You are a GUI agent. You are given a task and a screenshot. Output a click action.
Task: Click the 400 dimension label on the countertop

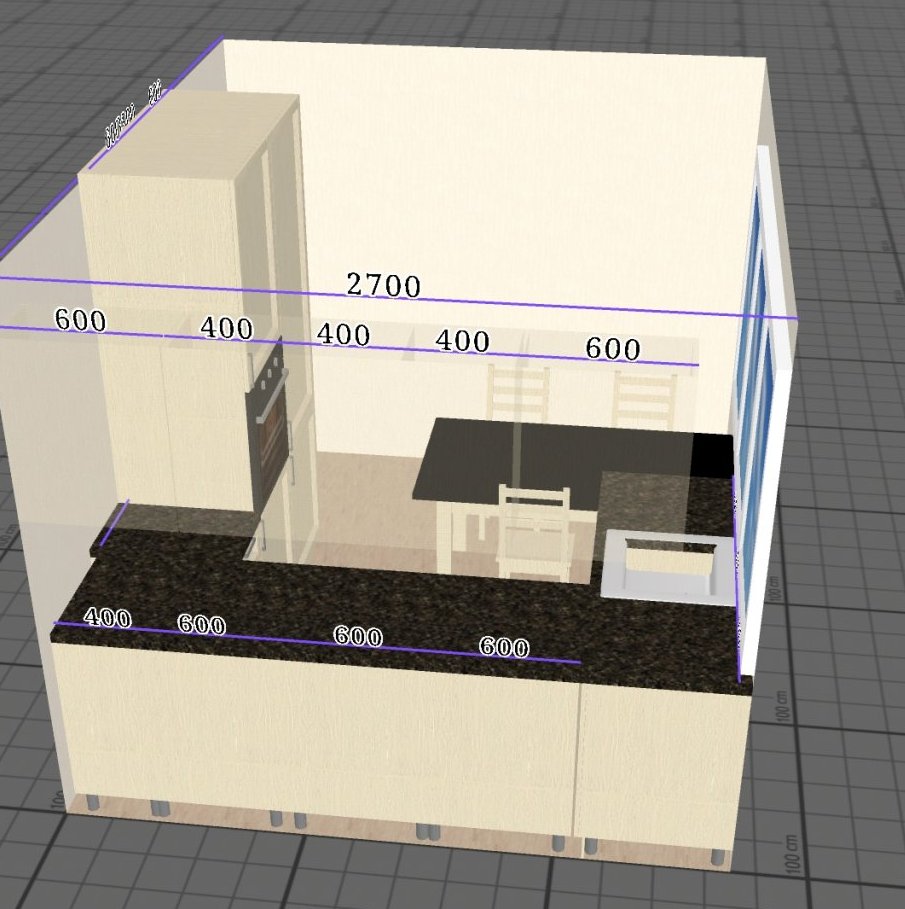coord(107,618)
